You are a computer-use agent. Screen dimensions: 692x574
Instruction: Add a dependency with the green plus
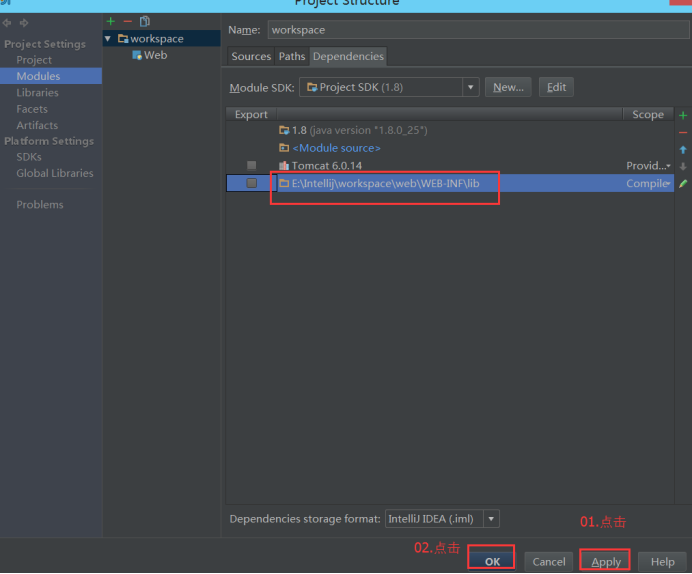coord(683,116)
